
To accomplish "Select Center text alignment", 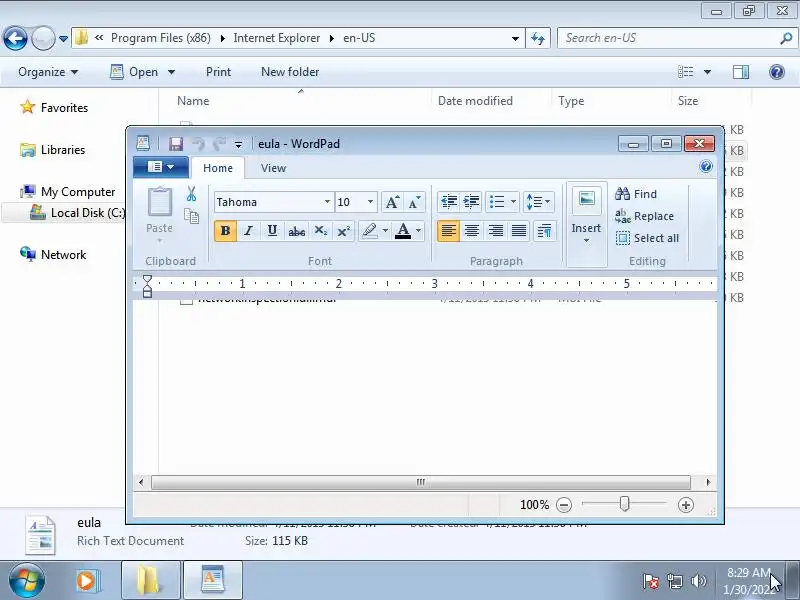I will [x=472, y=231].
